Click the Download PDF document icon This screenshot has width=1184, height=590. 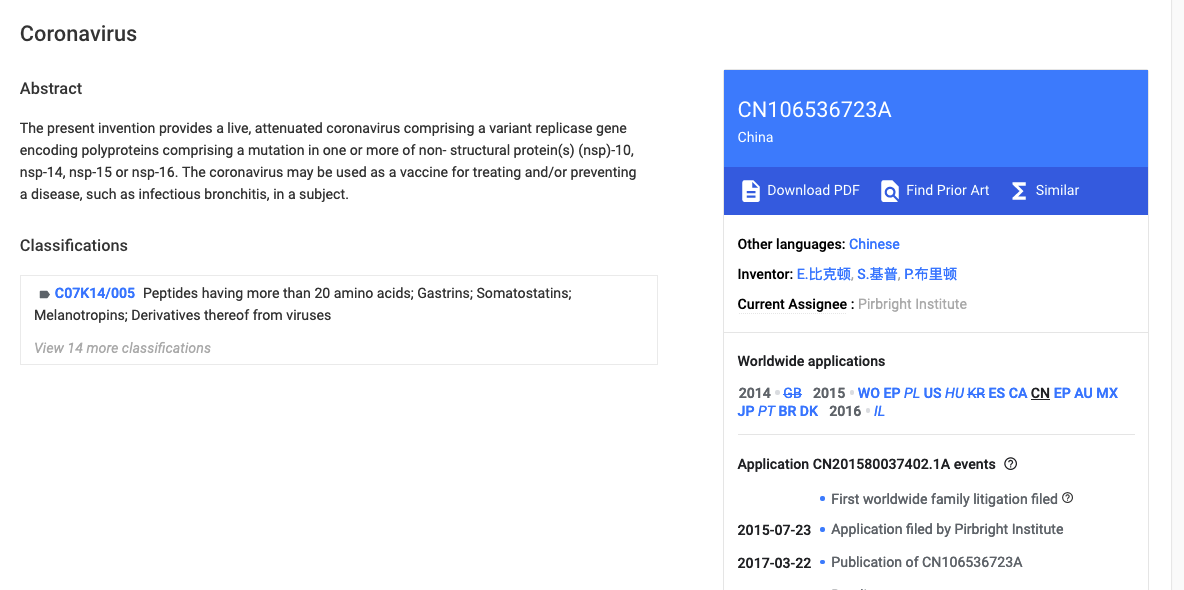(x=751, y=191)
